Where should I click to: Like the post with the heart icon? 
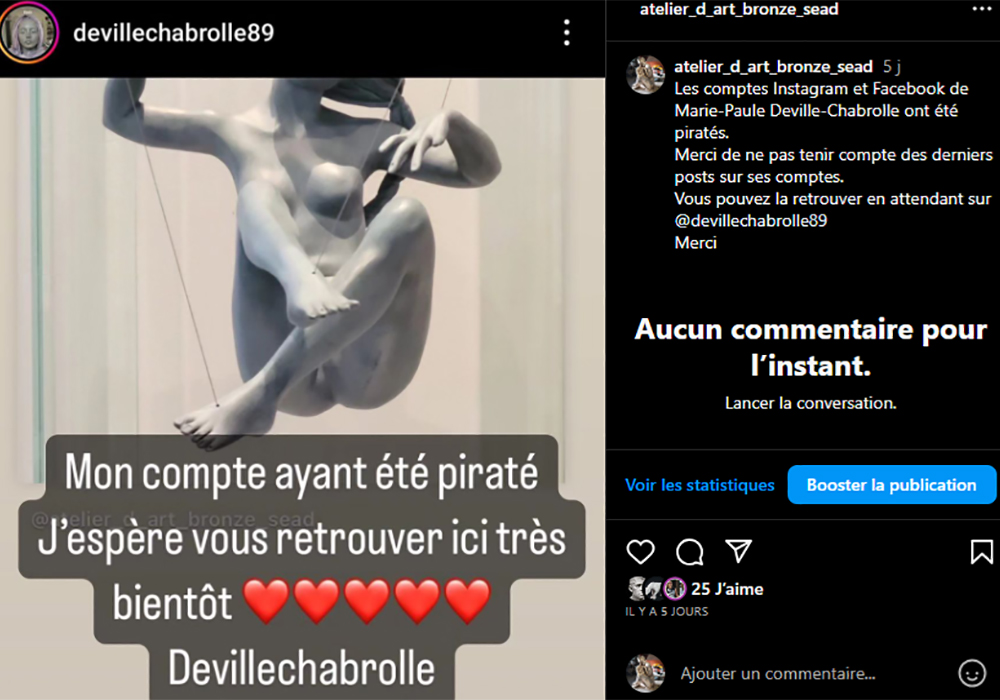tap(640, 551)
